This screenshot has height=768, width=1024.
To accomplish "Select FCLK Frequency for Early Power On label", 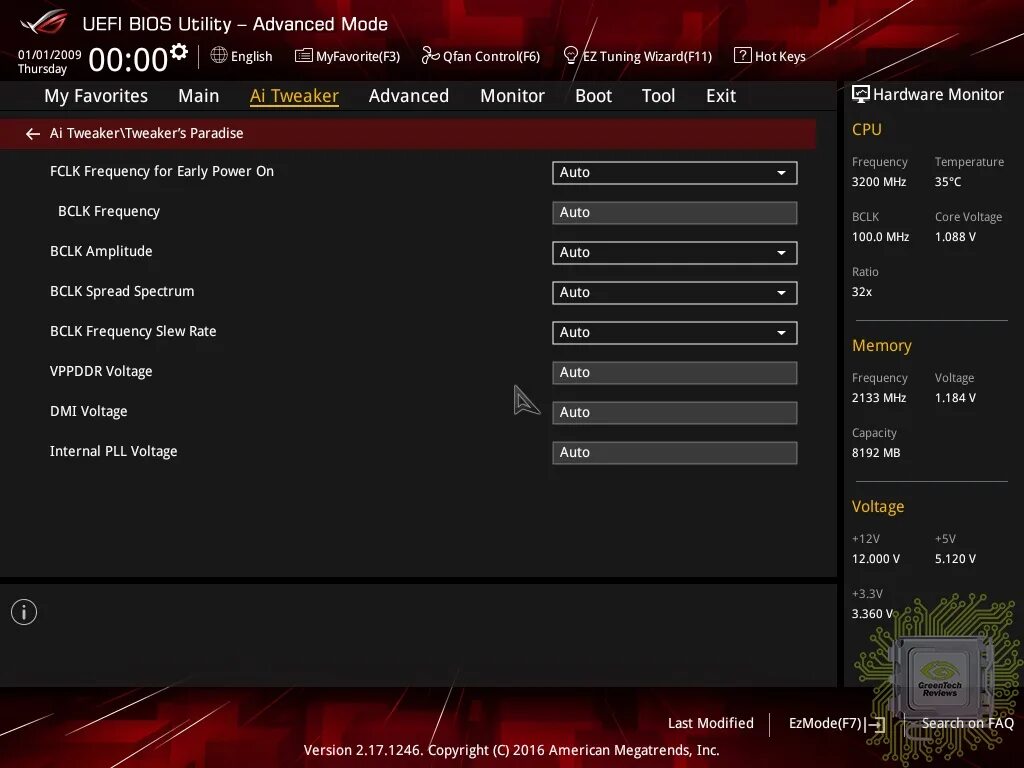I will click(x=162, y=172).
